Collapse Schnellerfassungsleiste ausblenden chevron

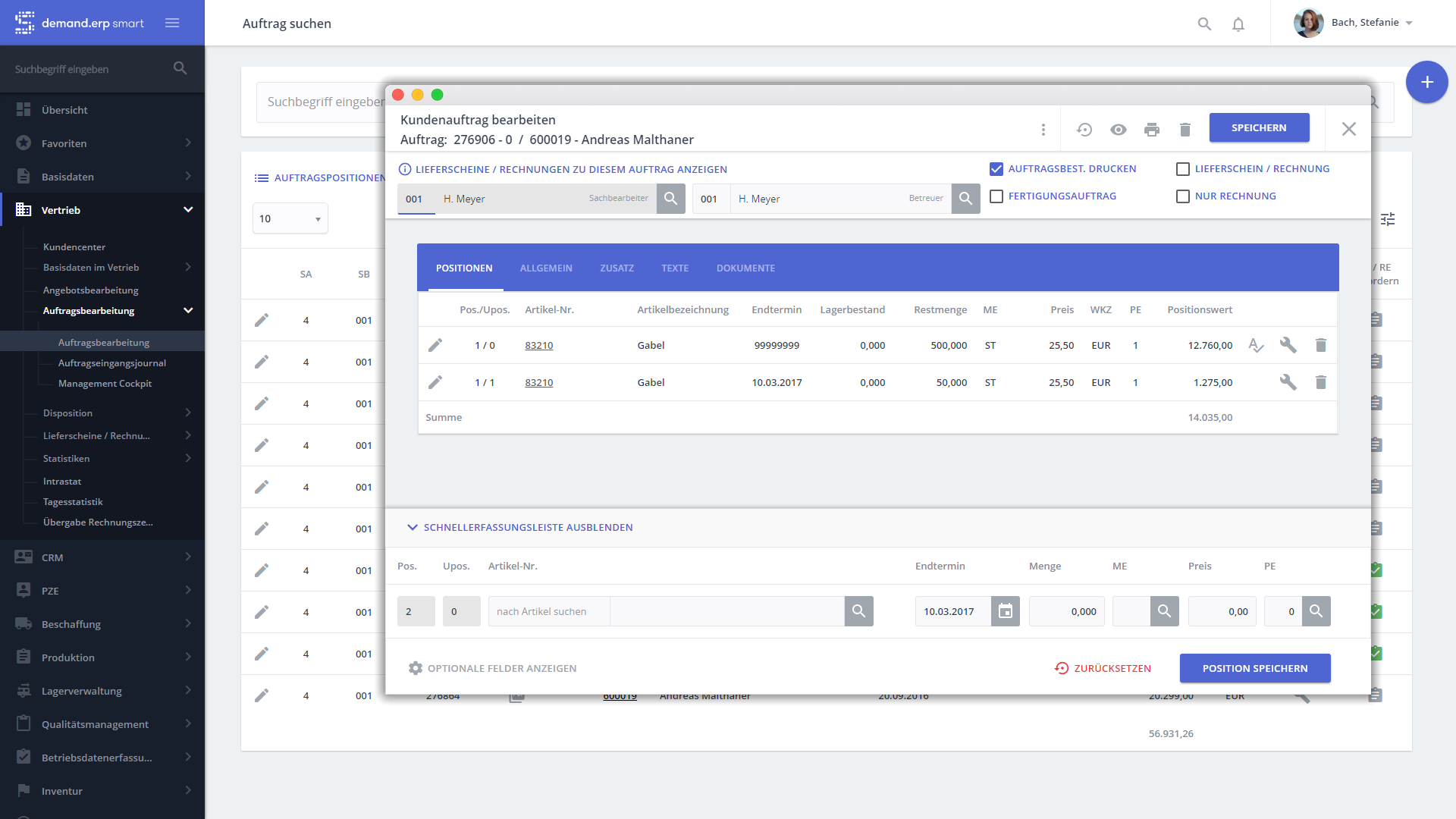point(413,527)
